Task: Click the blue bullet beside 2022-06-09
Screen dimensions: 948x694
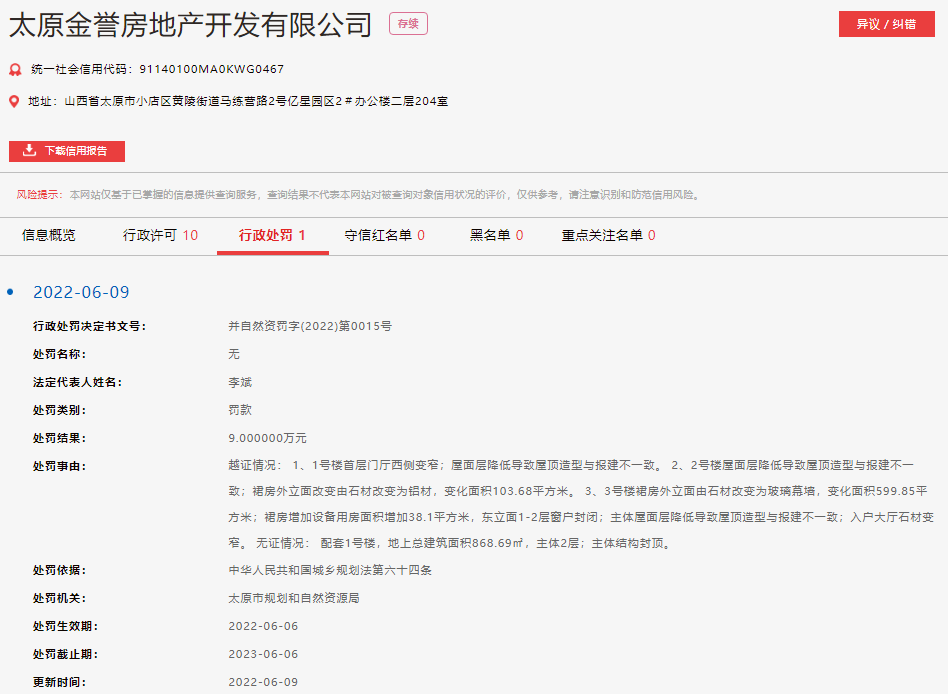Action: 10,292
